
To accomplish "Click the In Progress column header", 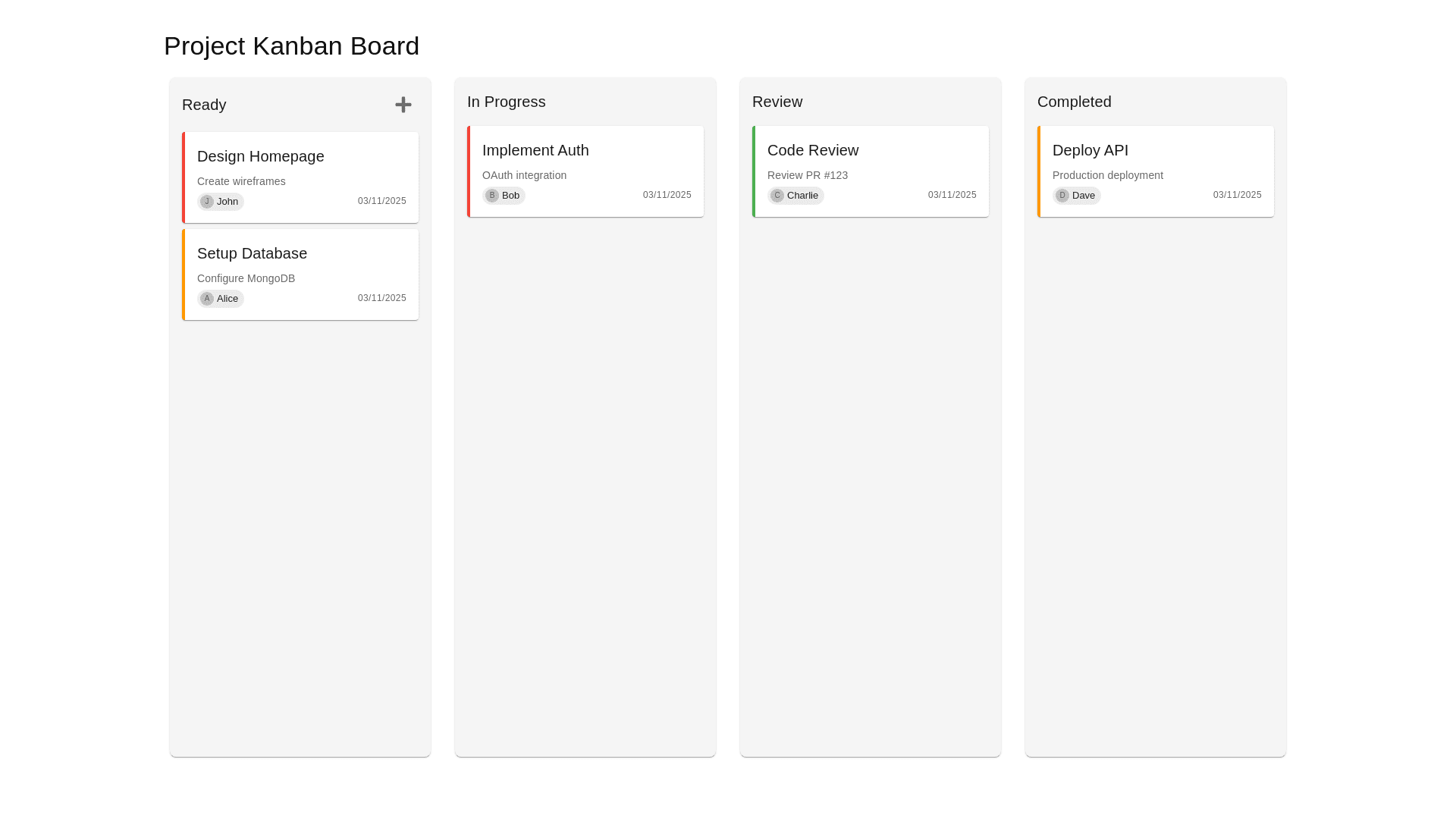I will (507, 102).
